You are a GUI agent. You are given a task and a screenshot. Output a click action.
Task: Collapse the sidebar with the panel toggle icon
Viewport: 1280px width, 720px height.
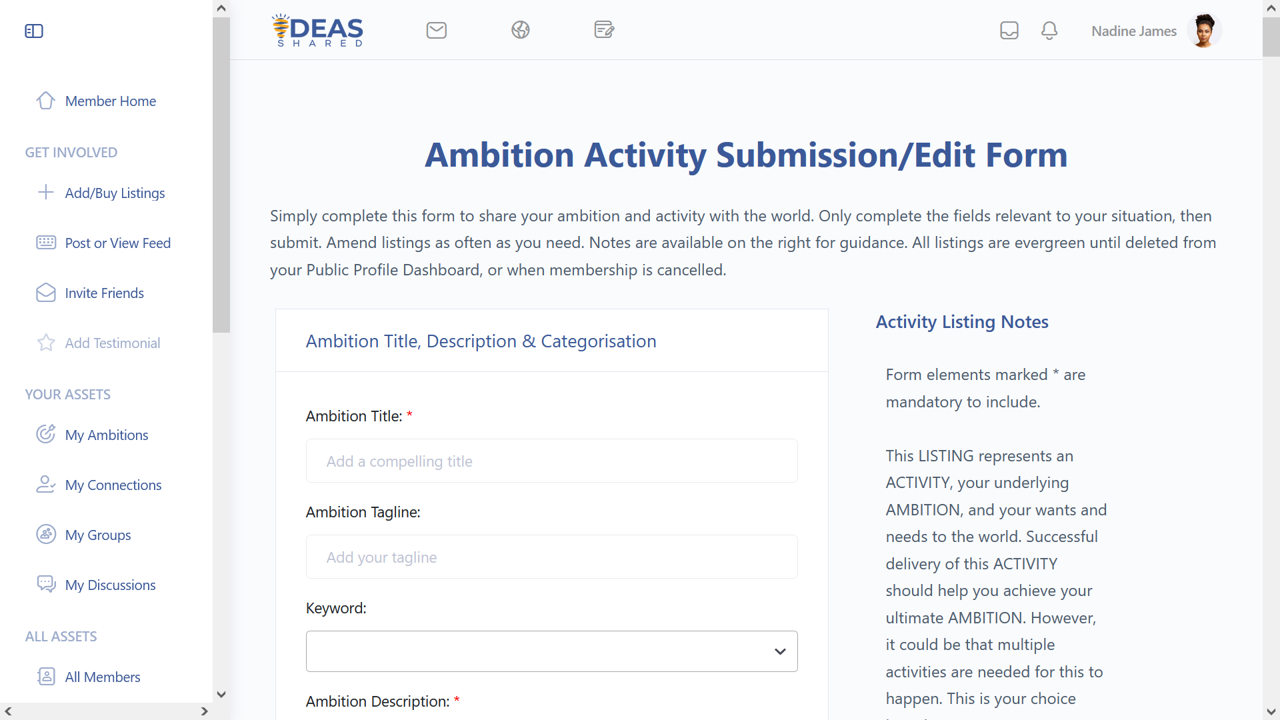34,31
